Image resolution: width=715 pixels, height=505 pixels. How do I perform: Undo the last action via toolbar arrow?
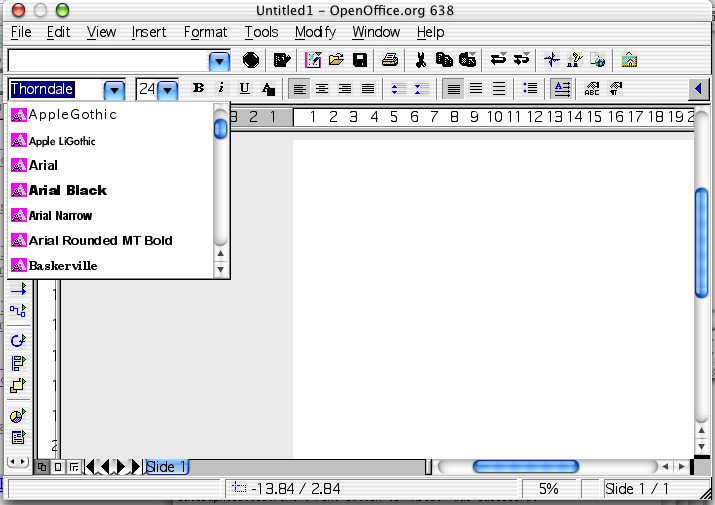[498, 59]
